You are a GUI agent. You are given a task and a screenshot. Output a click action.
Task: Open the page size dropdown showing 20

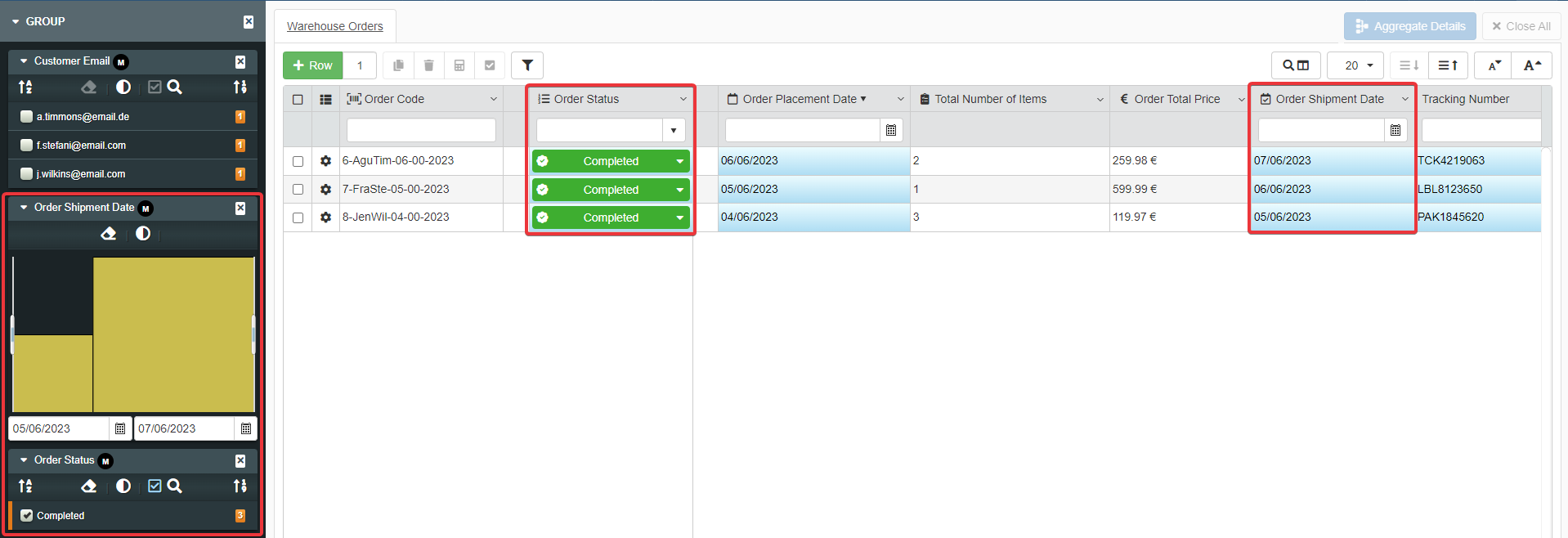pos(1355,65)
